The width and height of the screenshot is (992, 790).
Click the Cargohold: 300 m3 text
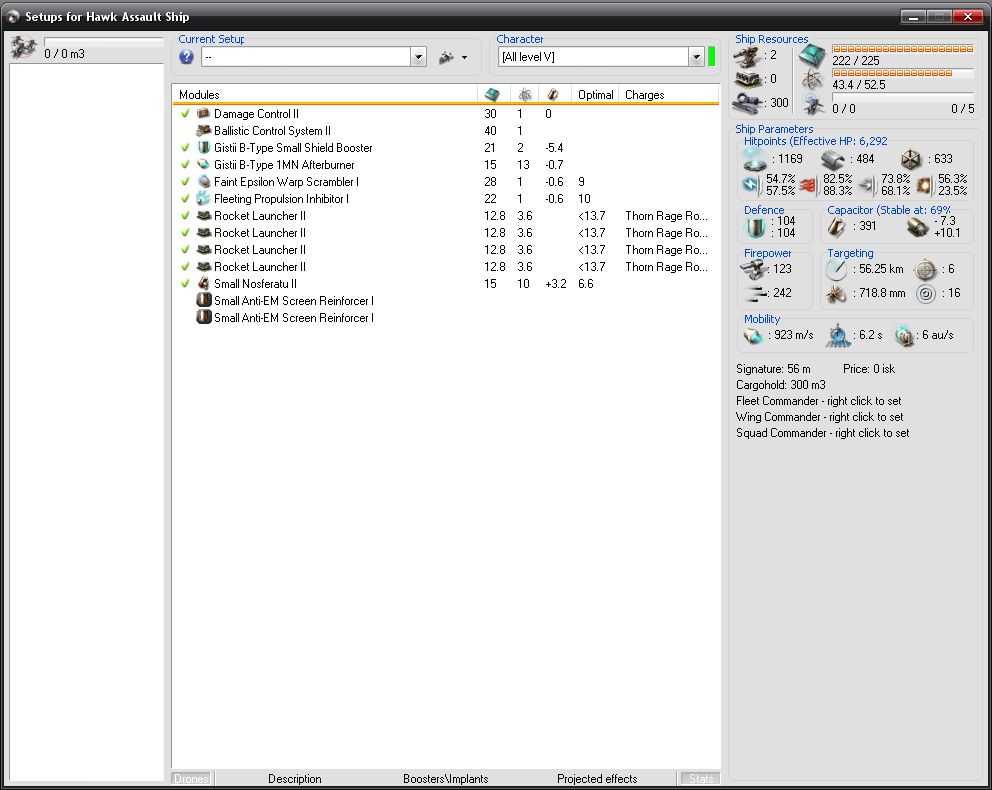point(781,385)
